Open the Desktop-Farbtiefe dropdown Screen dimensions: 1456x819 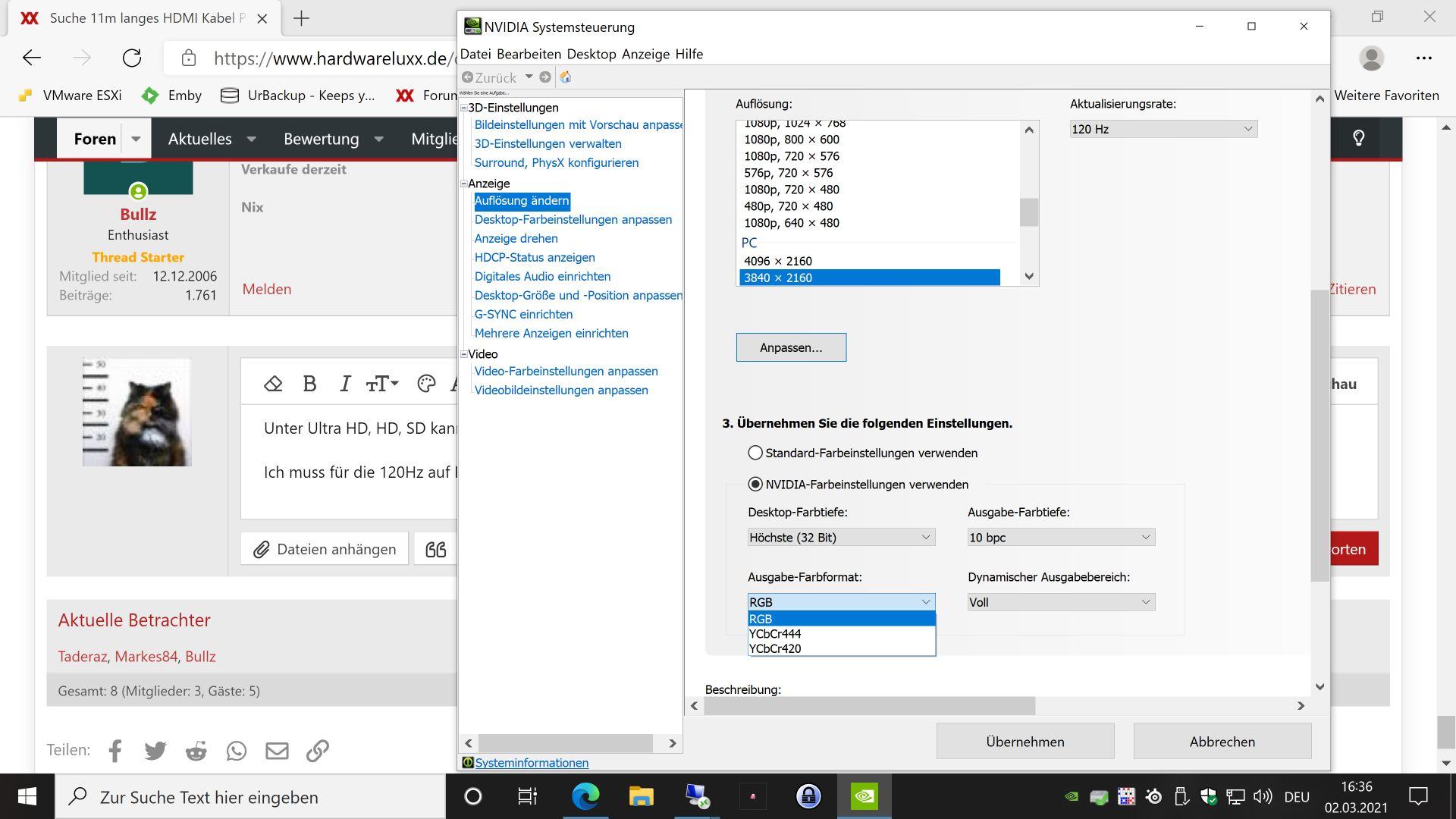(841, 537)
